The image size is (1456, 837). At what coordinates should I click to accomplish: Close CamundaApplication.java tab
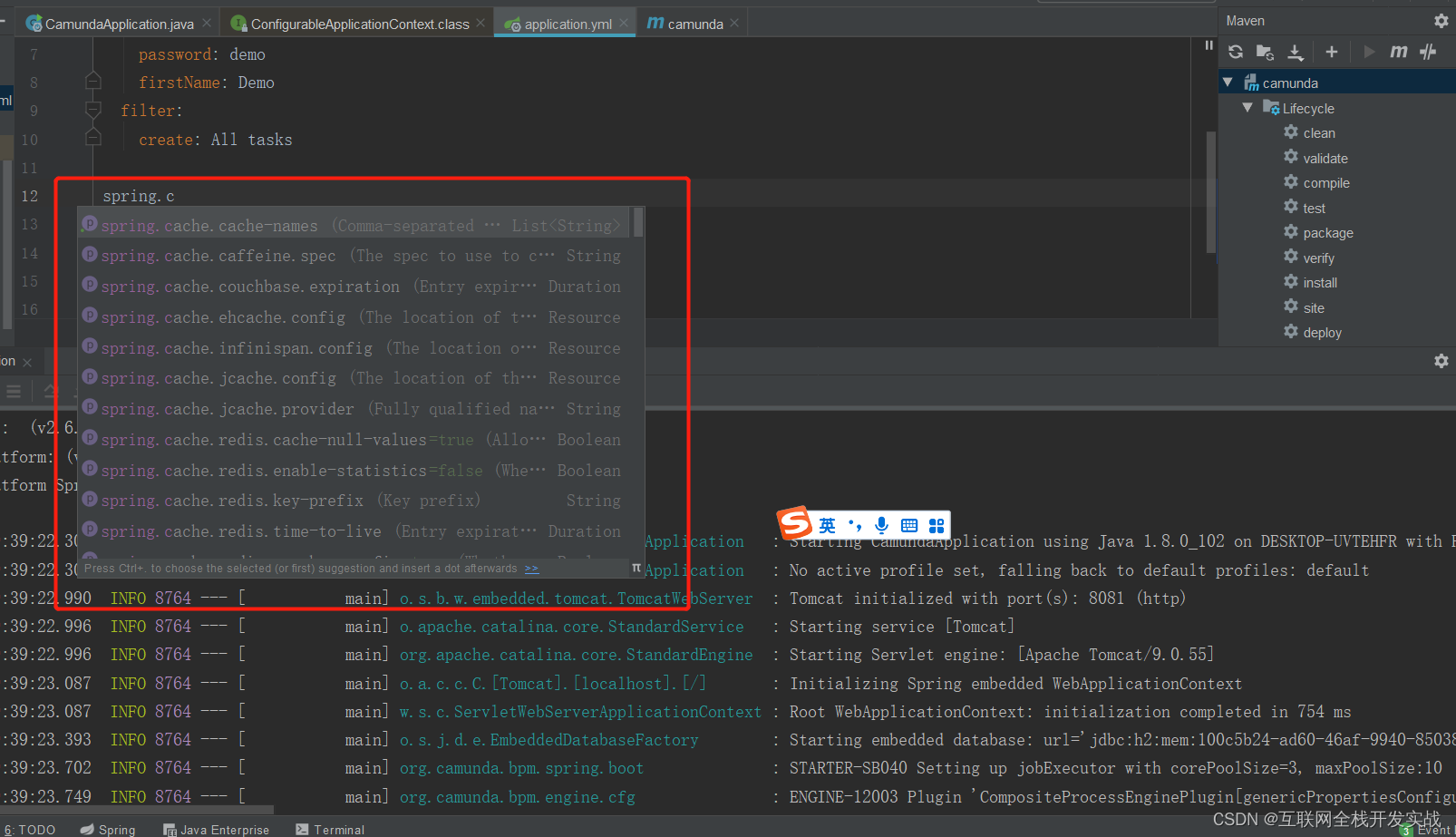[207, 23]
